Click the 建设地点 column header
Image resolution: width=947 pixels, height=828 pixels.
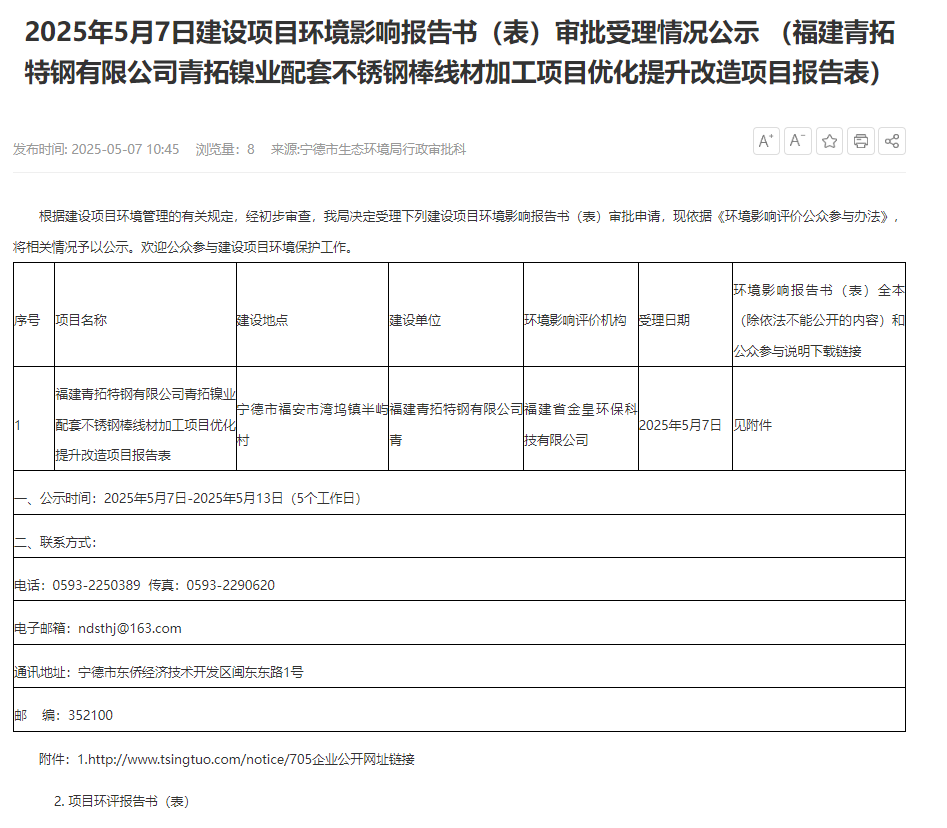pos(262,320)
